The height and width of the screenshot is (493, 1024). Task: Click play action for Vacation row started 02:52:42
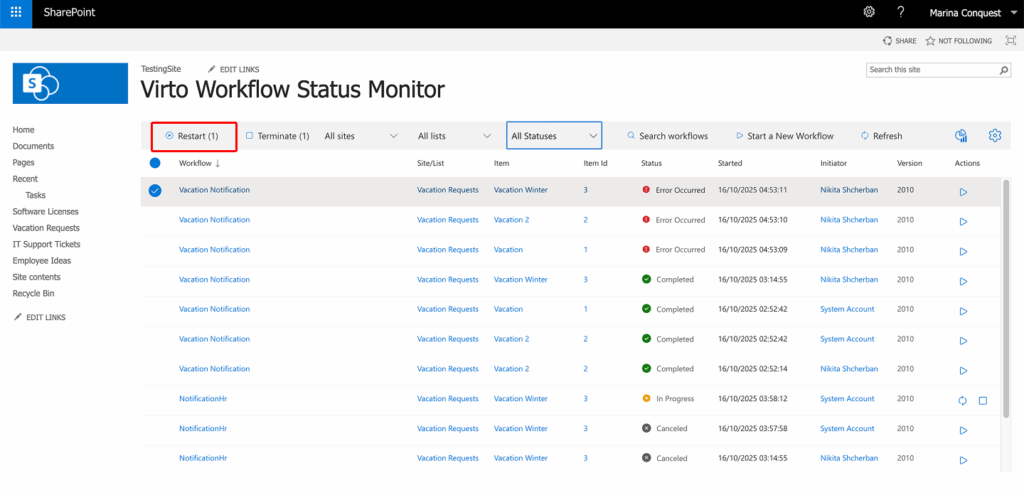(x=963, y=311)
